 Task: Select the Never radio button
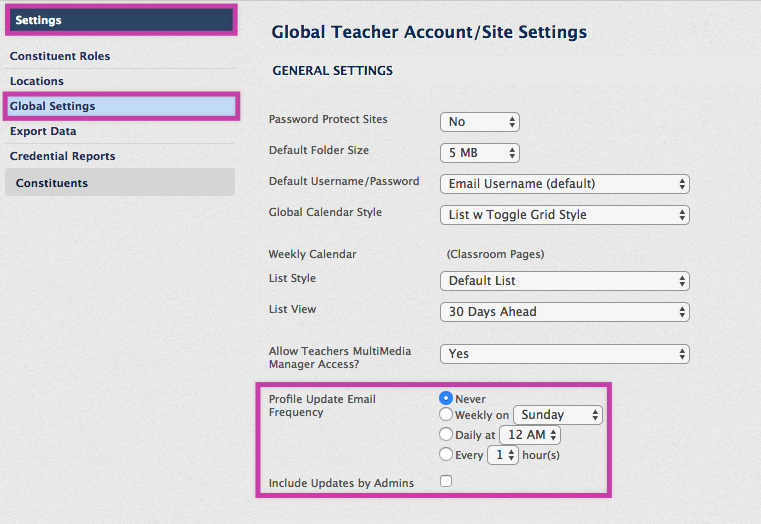tap(446, 398)
